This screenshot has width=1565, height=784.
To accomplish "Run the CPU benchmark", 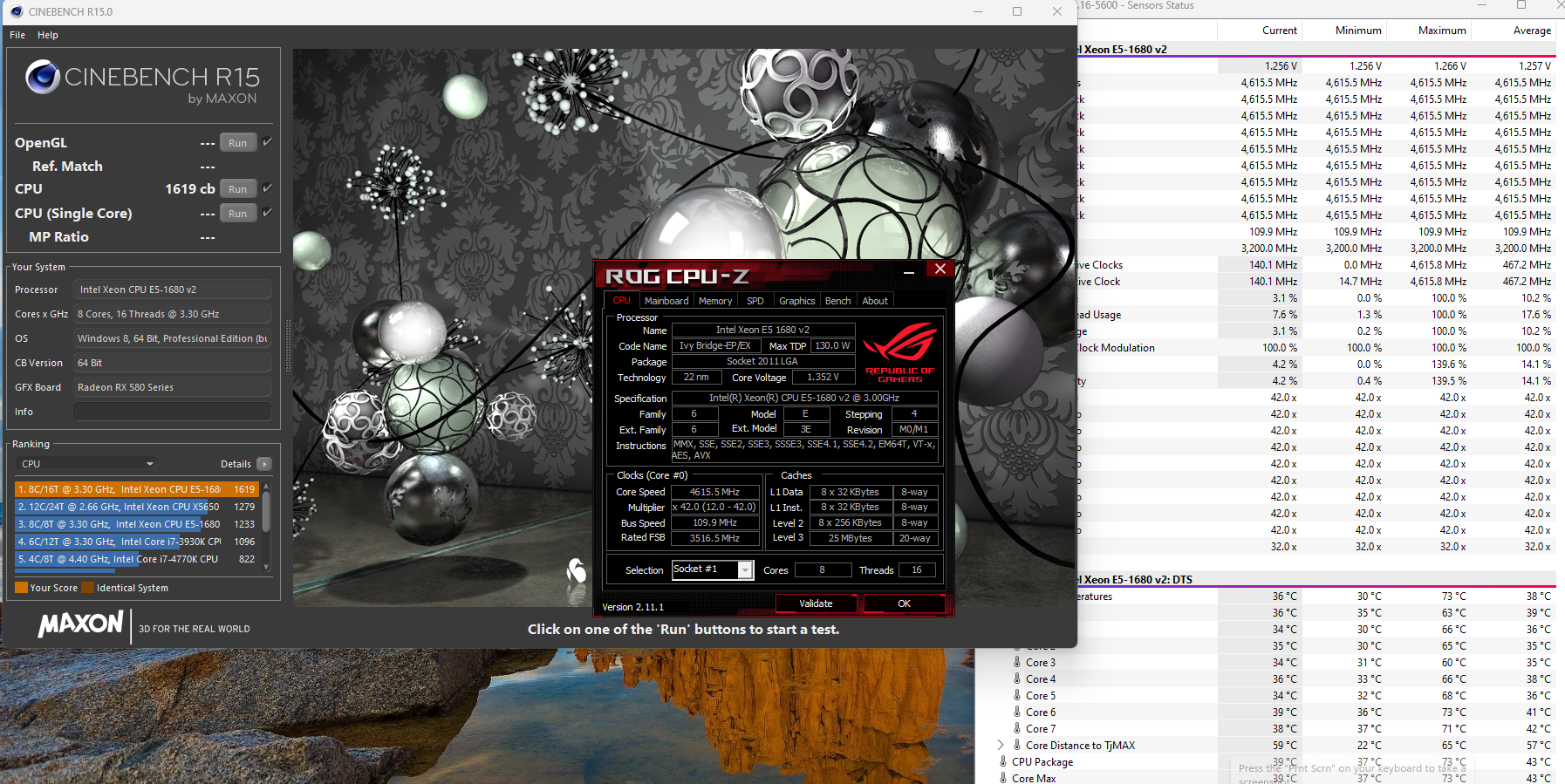I will tap(238, 188).
